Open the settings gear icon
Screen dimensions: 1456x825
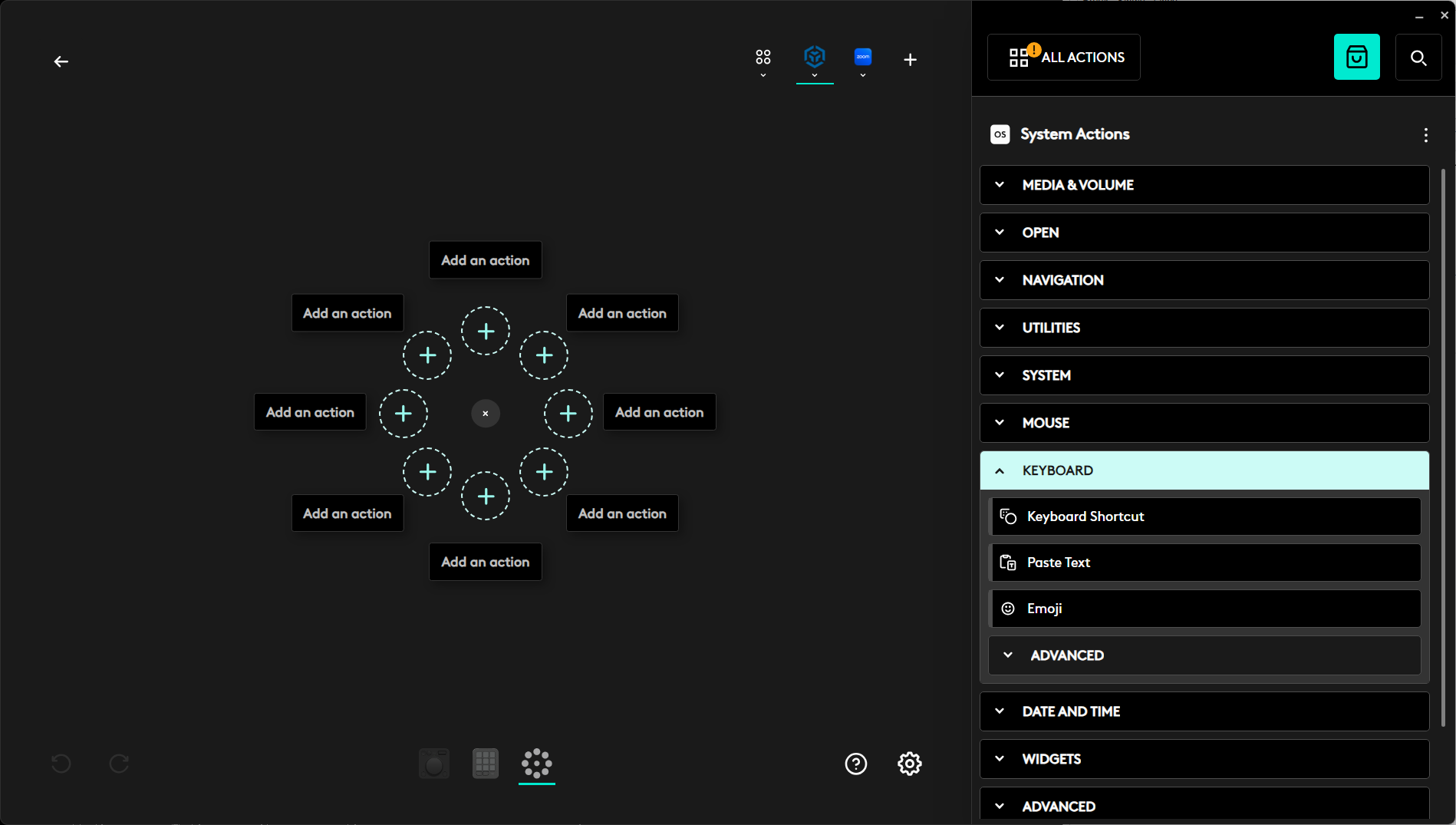pos(909,764)
